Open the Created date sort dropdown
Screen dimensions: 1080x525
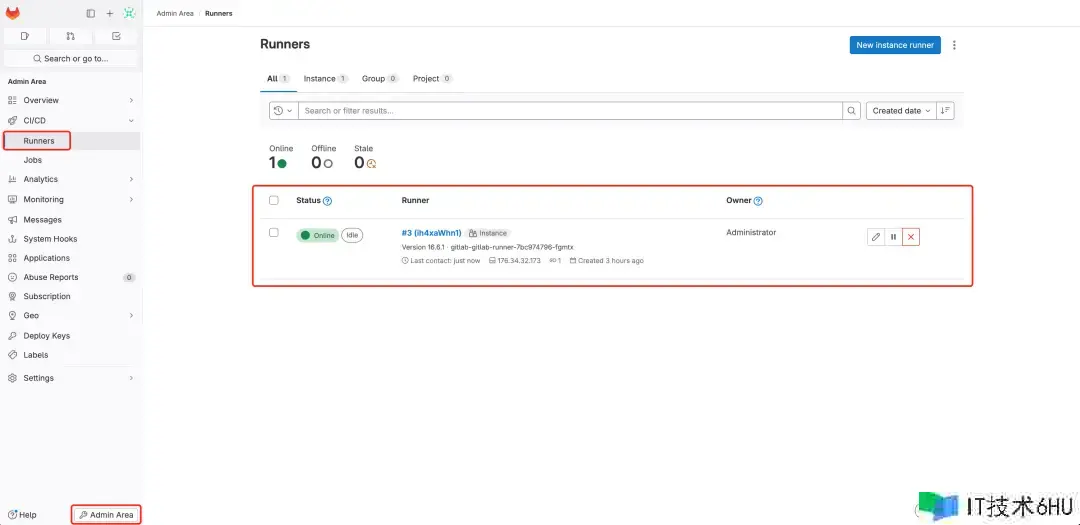click(901, 111)
